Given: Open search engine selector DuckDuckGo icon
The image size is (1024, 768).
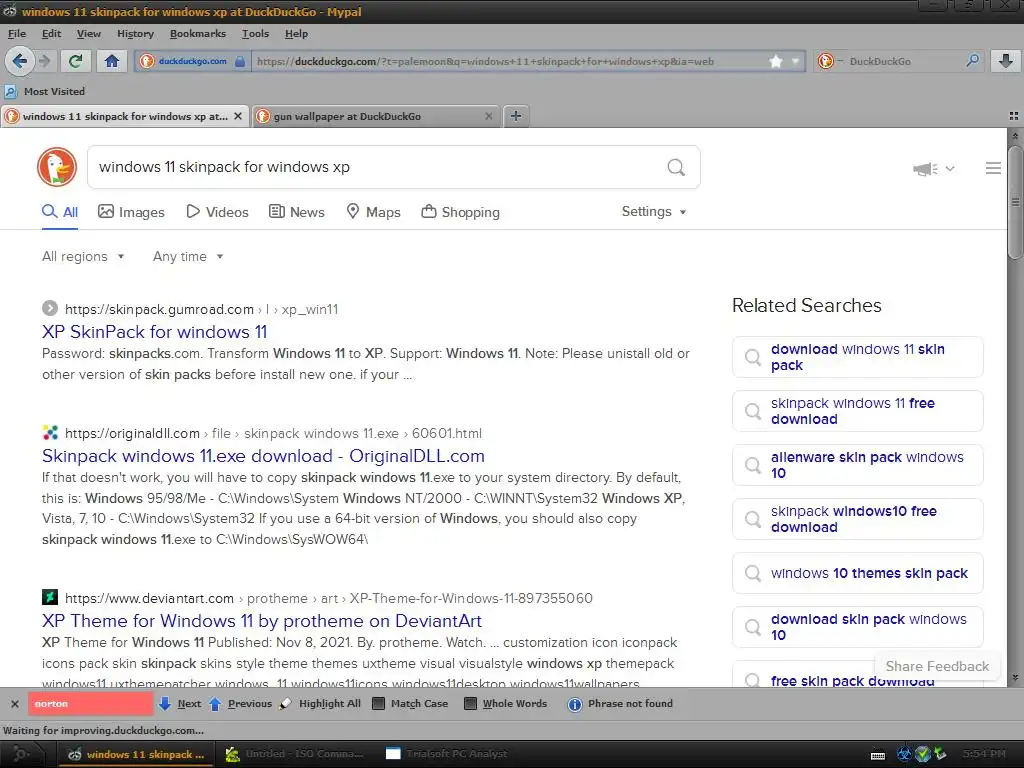Looking at the screenshot, I should 826,61.
